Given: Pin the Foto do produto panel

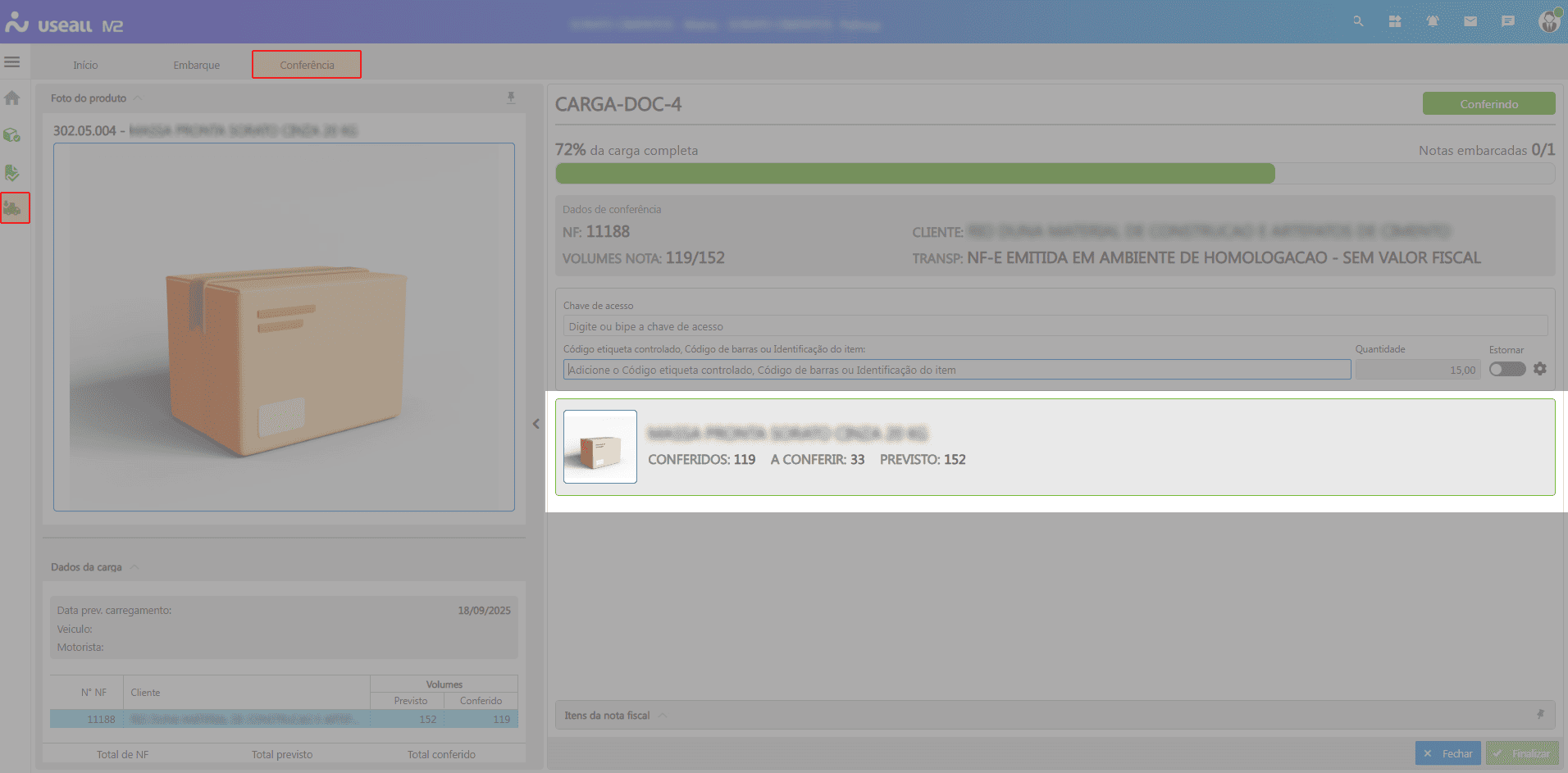Looking at the screenshot, I should (511, 98).
